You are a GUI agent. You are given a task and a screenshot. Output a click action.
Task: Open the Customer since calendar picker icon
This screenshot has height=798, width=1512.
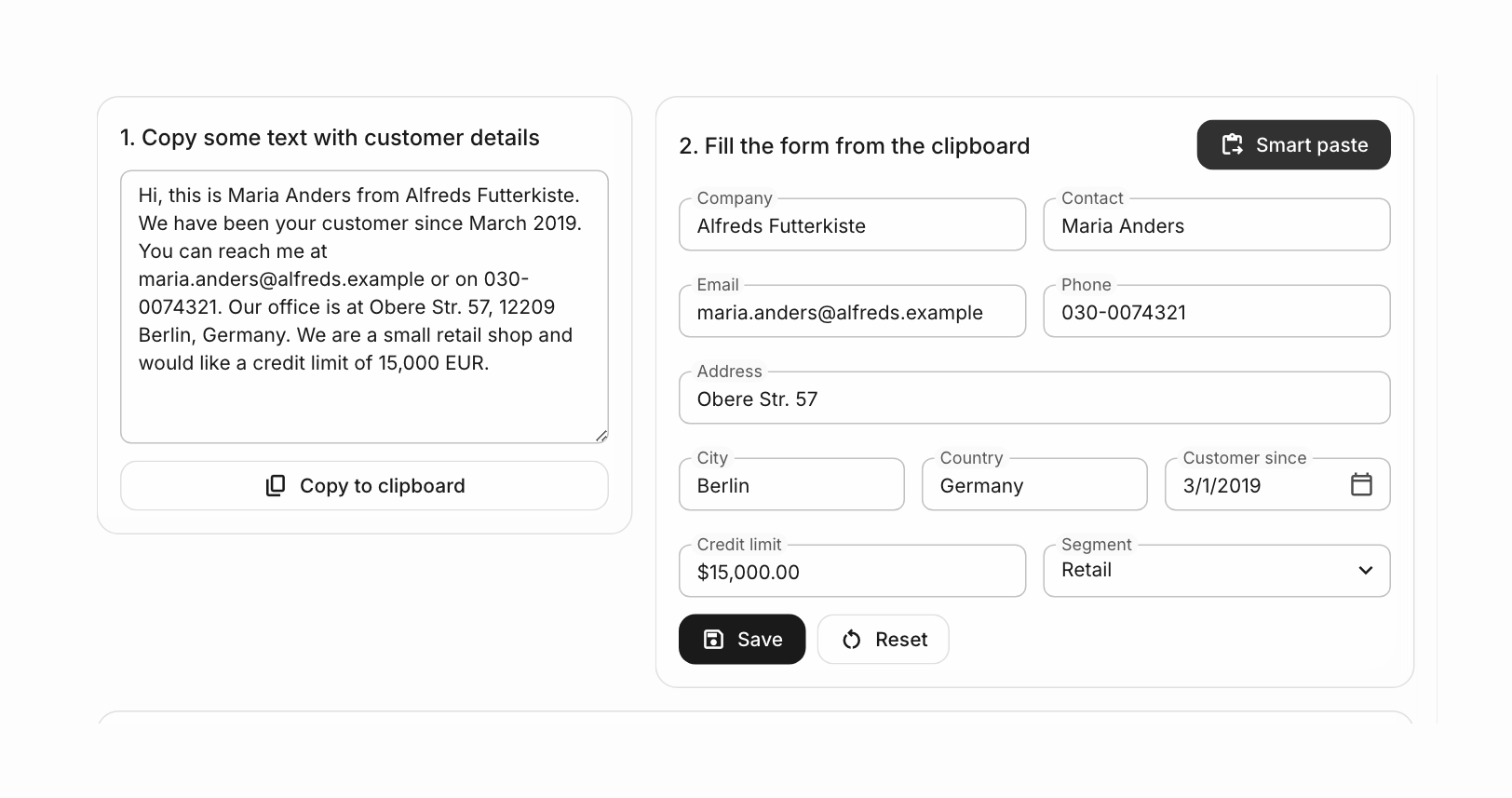click(x=1361, y=484)
